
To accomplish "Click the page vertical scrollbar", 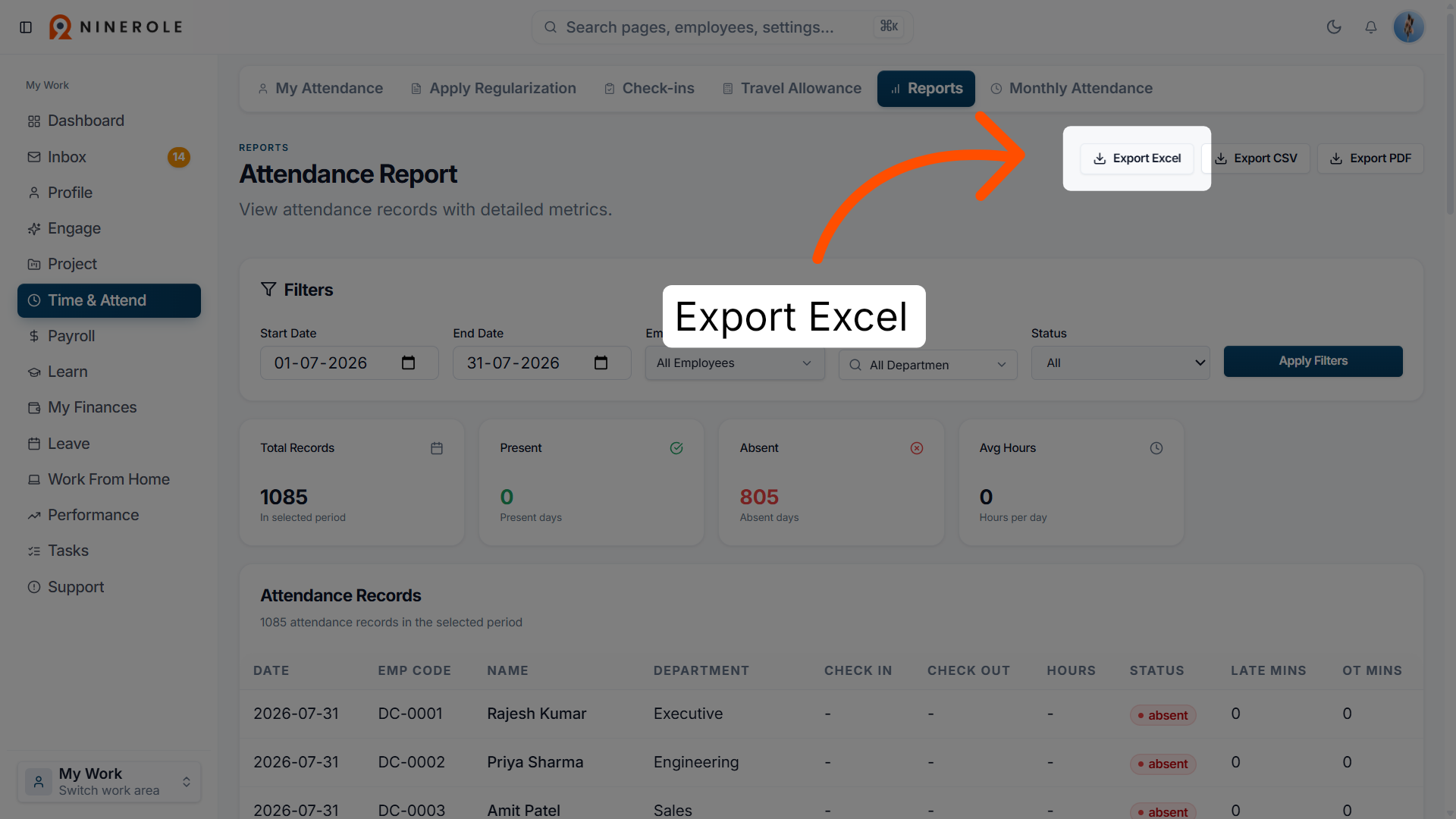I will [1450, 114].
